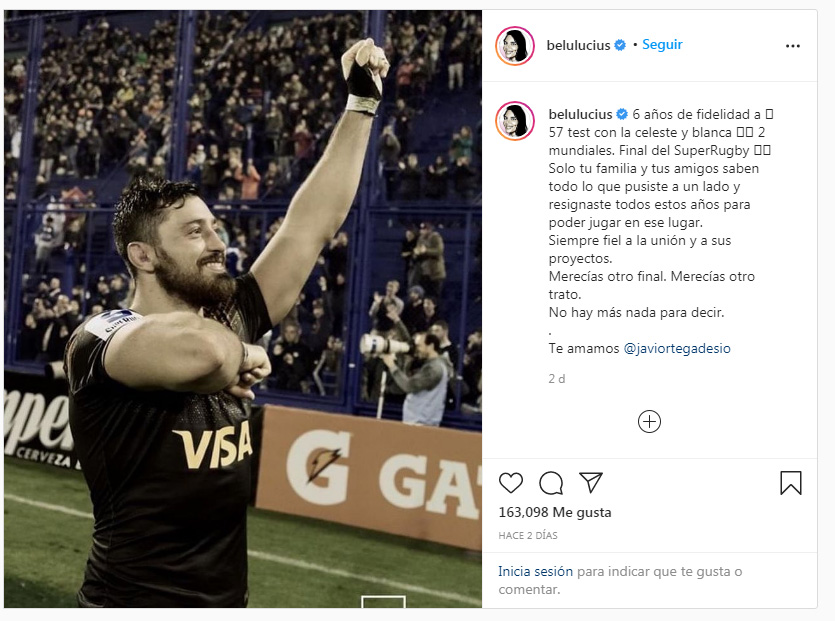Open comments with the speech bubble icon
Image resolution: width=835 pixels, height=621 pixels.
(x=551, y=483)
